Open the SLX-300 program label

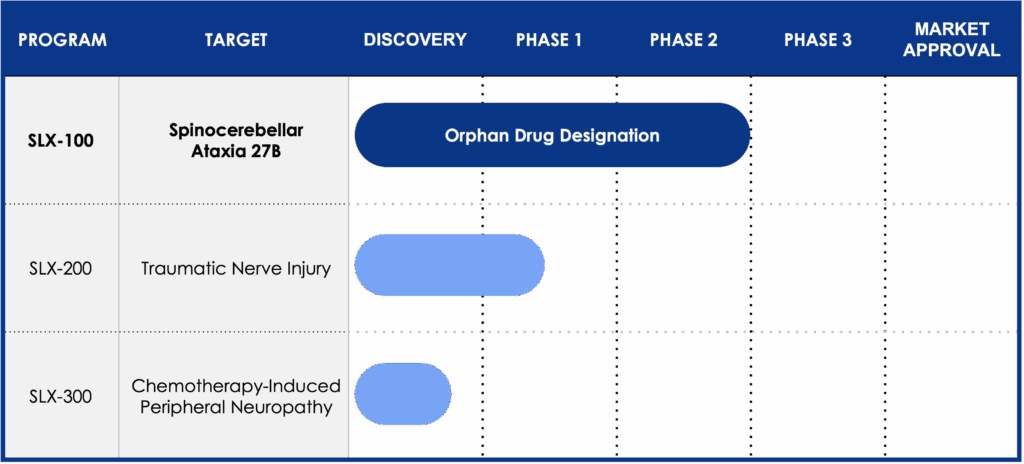pyautogui.click(x=61, y=397)
